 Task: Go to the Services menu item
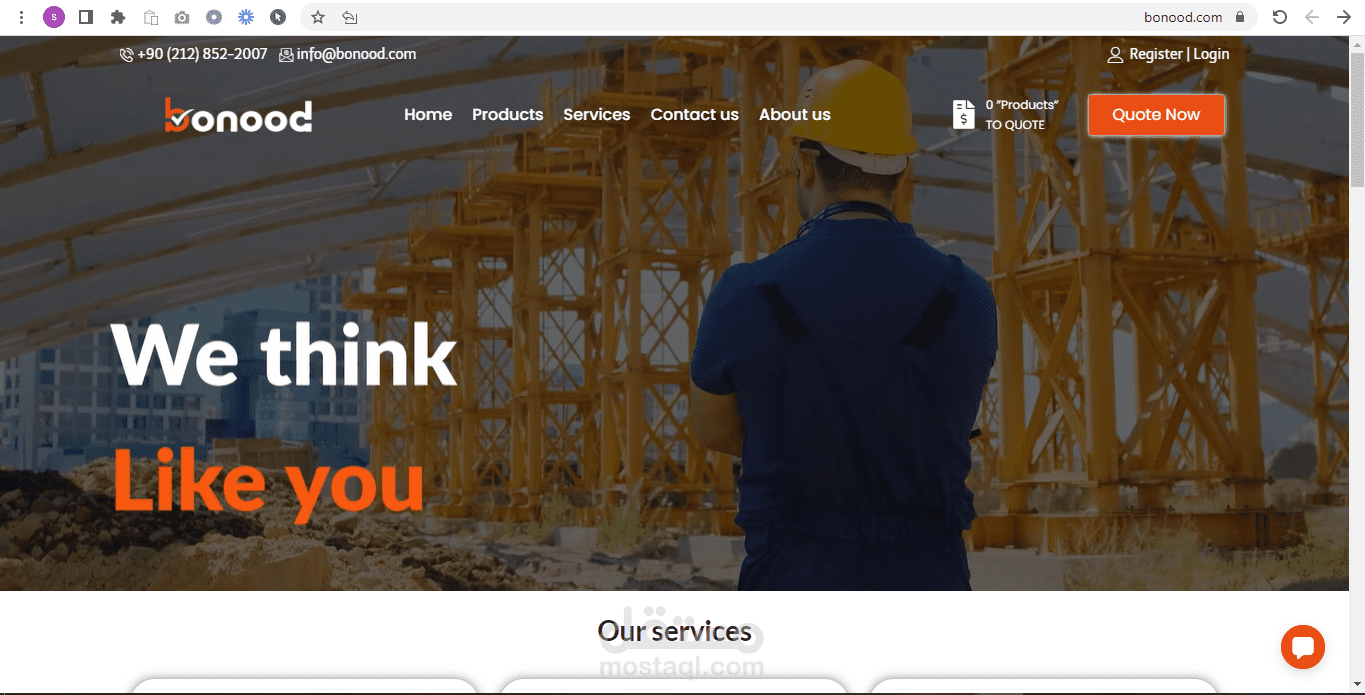(x=597, y=115)
